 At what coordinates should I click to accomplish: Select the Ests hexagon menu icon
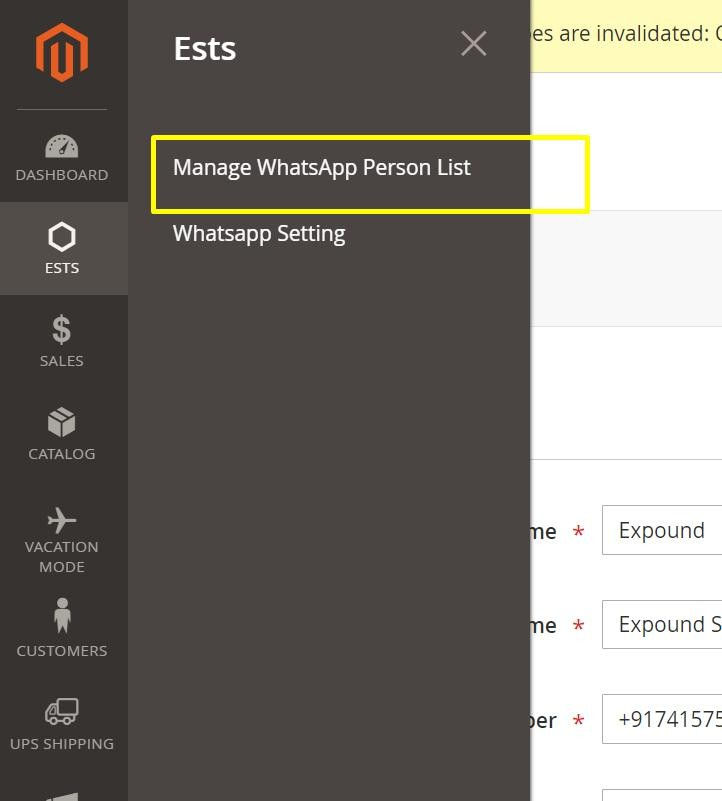tap(62, 237)
